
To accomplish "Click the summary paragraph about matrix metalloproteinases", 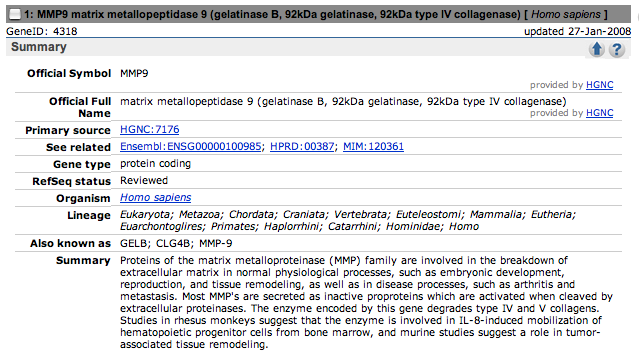I will pyautogui.click(x=366, y=302).
